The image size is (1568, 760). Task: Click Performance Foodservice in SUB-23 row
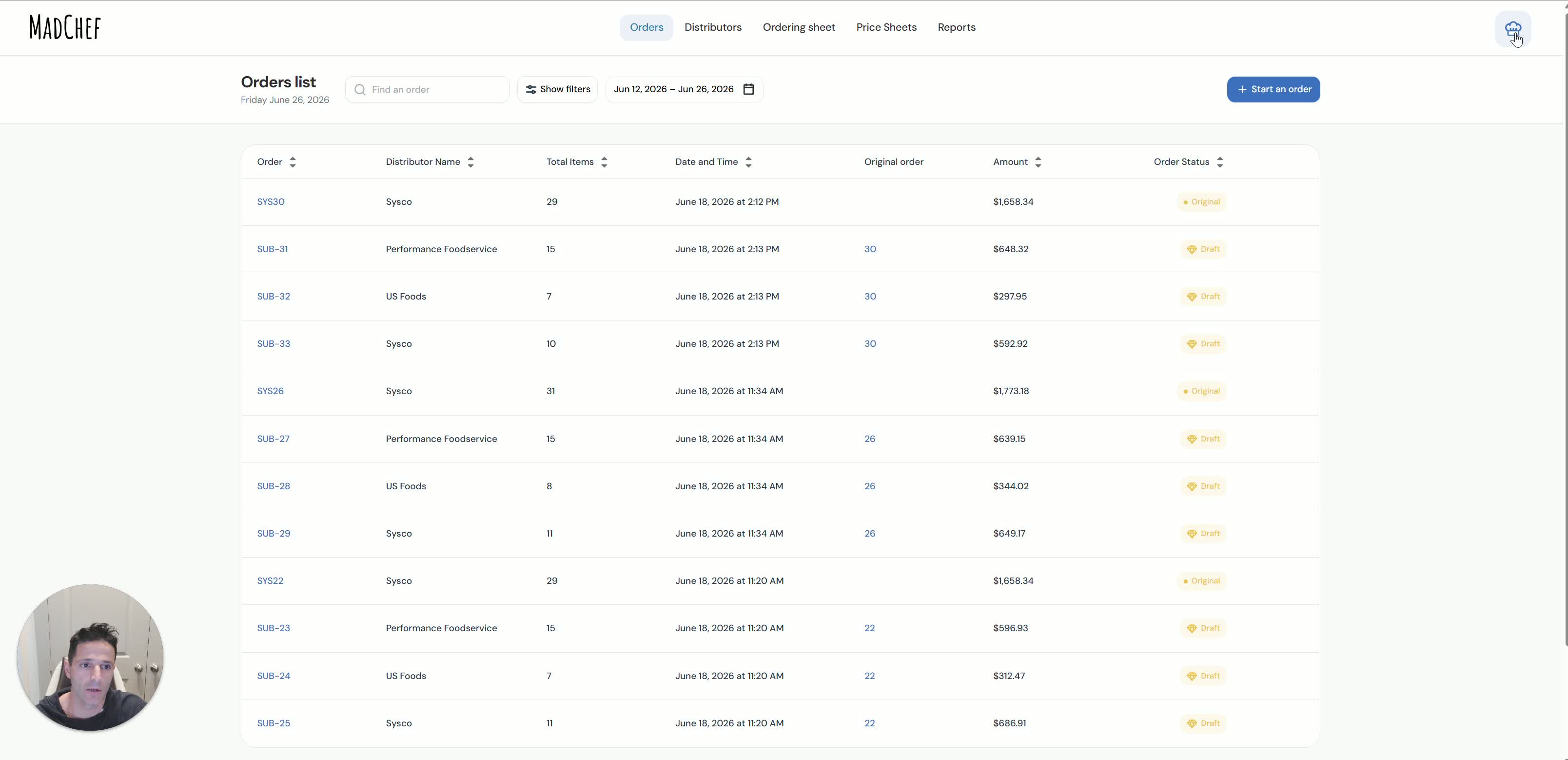441,629
